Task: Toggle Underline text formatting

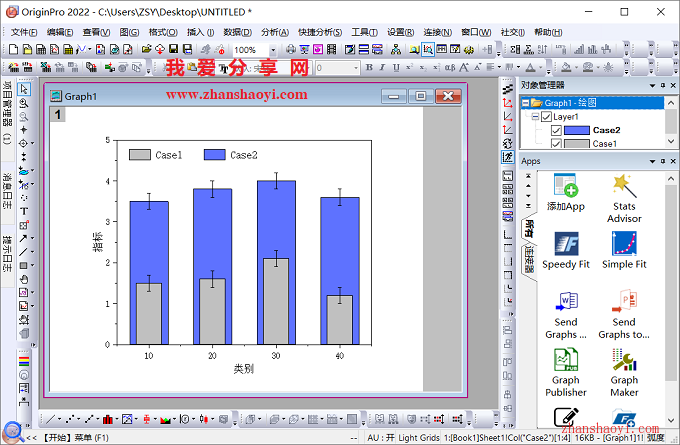Action: (x=396, y=67)
